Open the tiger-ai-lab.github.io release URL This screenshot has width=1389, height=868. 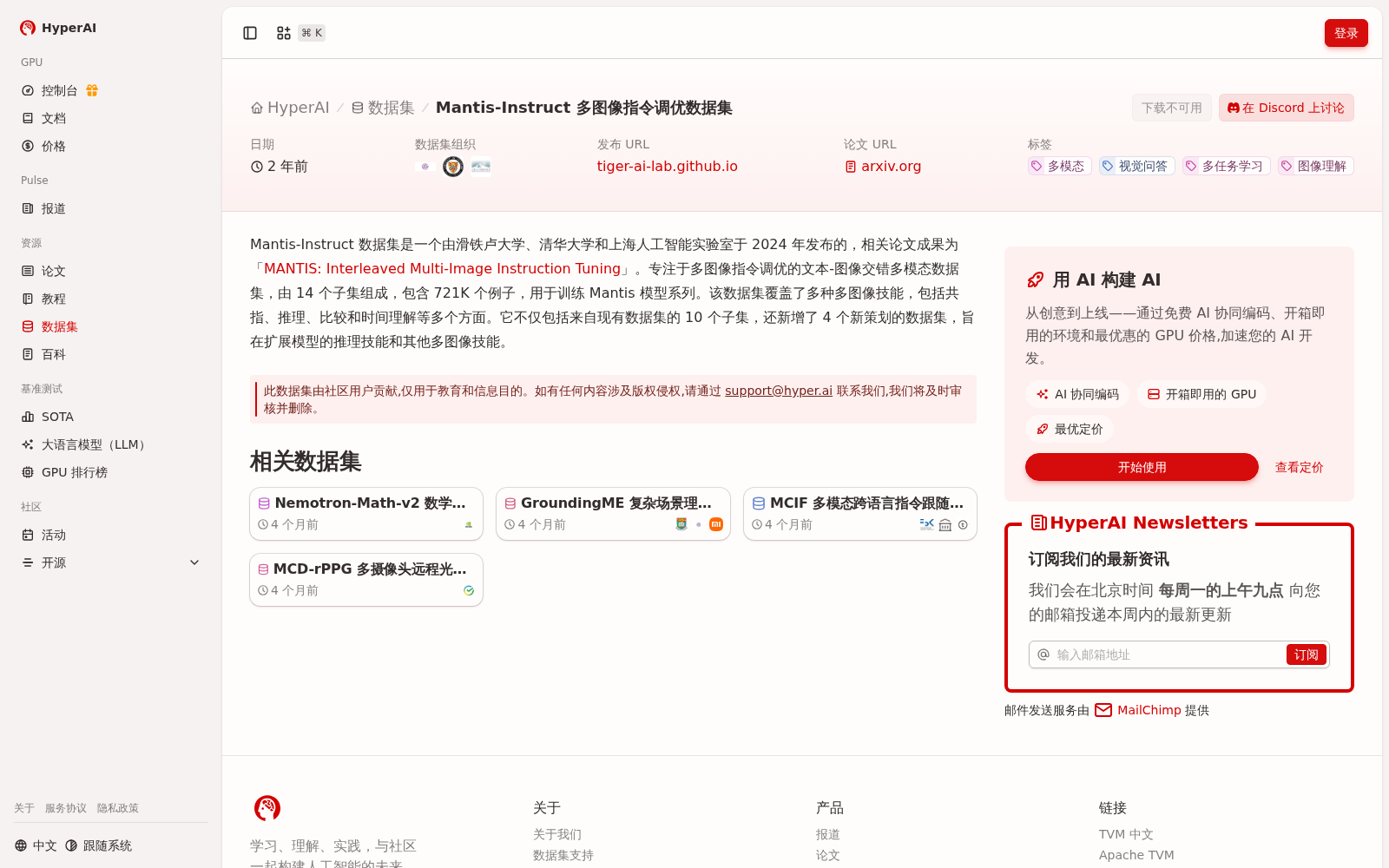[x=667, y=166]
